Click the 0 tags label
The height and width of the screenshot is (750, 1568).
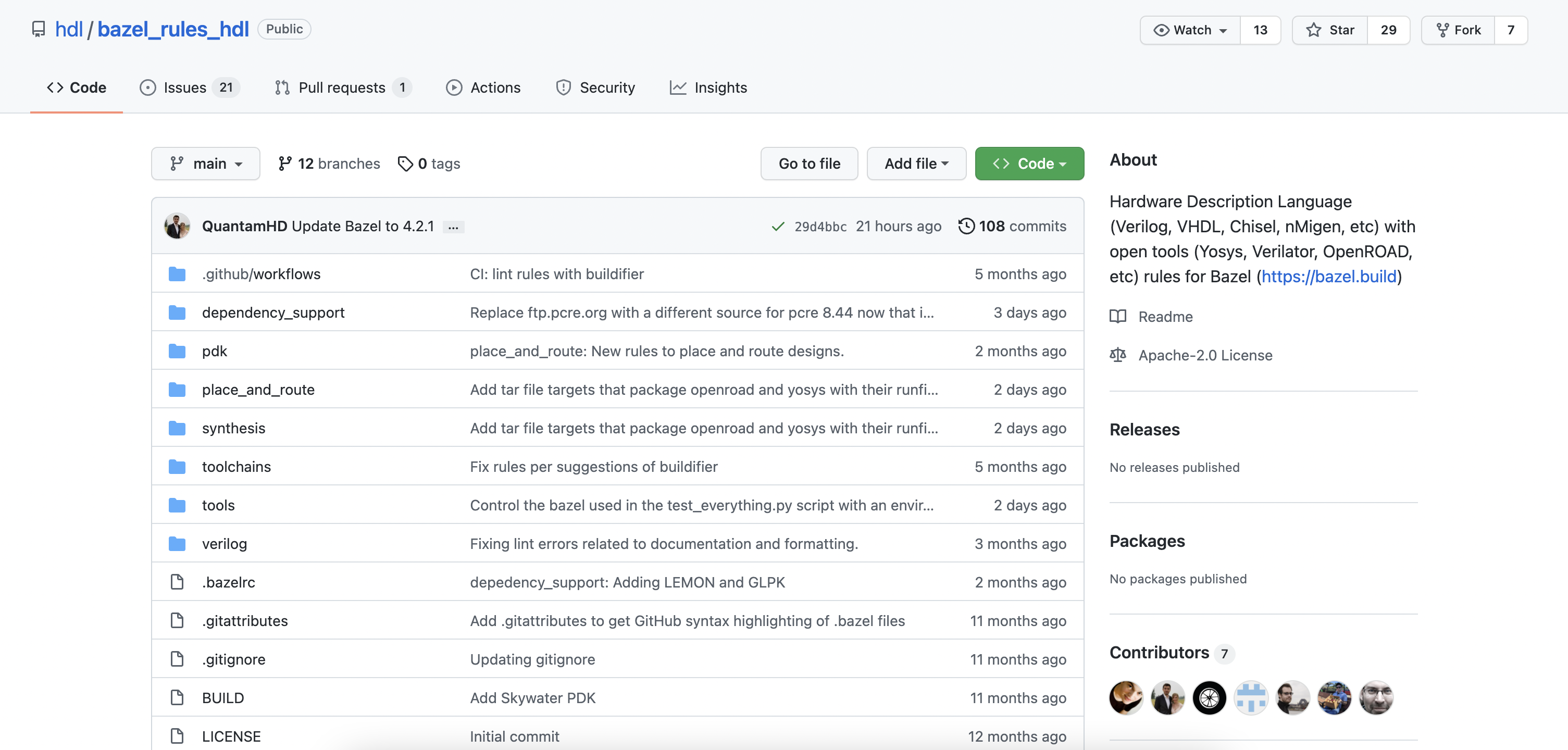[429, 164]
